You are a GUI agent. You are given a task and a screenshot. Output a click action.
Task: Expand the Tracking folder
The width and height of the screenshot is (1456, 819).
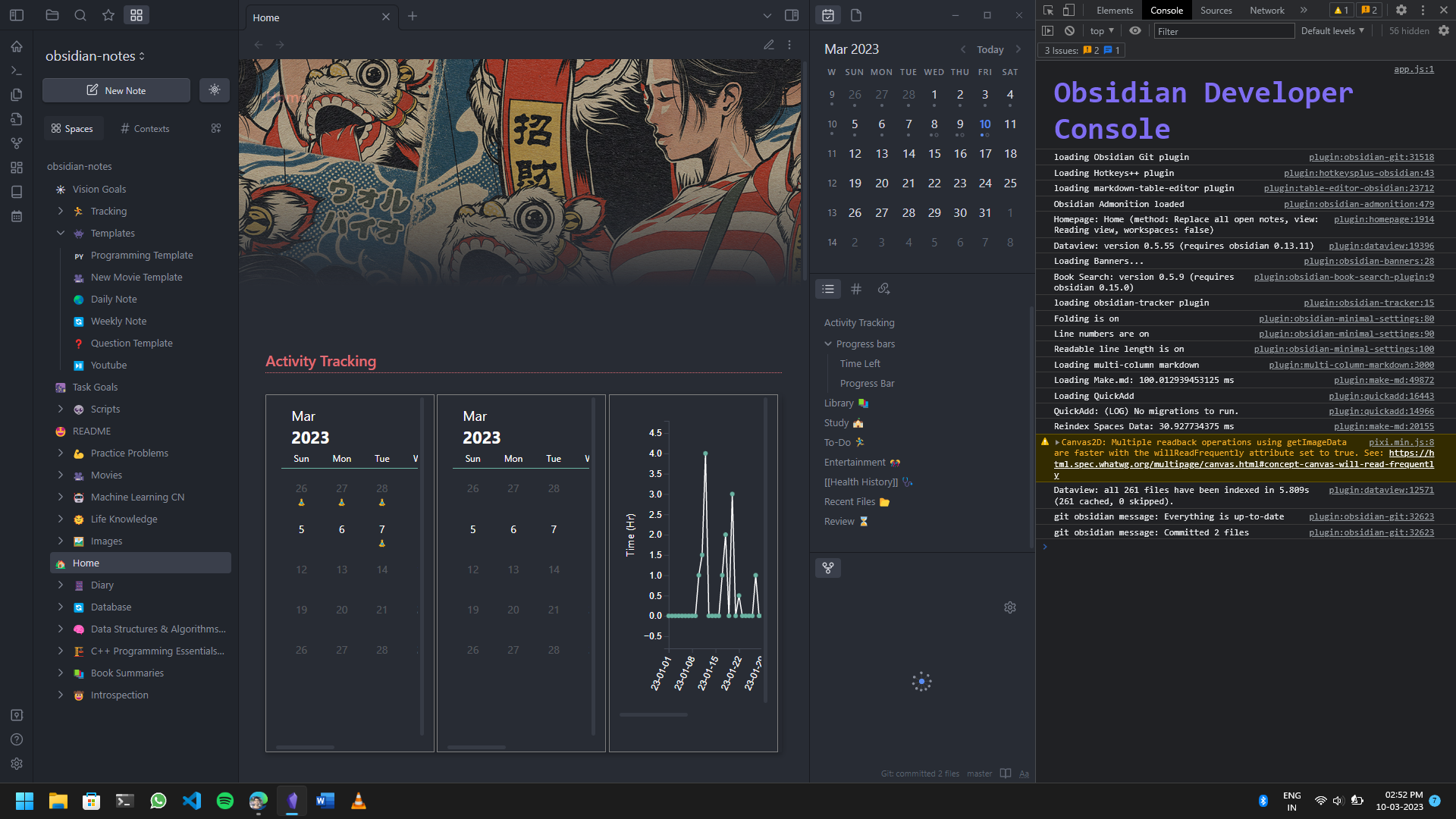61,211
